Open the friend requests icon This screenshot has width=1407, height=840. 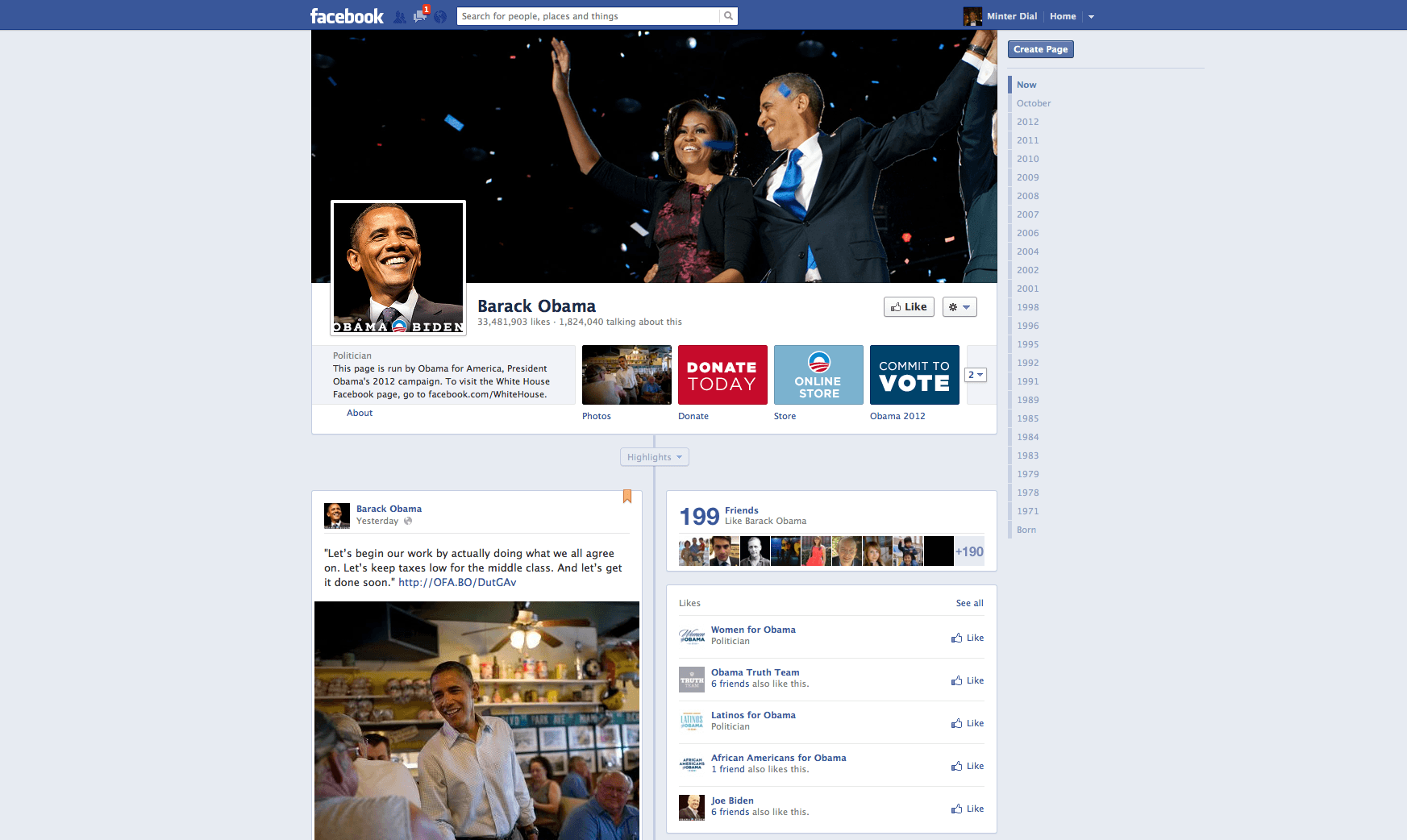click(400, 16)
